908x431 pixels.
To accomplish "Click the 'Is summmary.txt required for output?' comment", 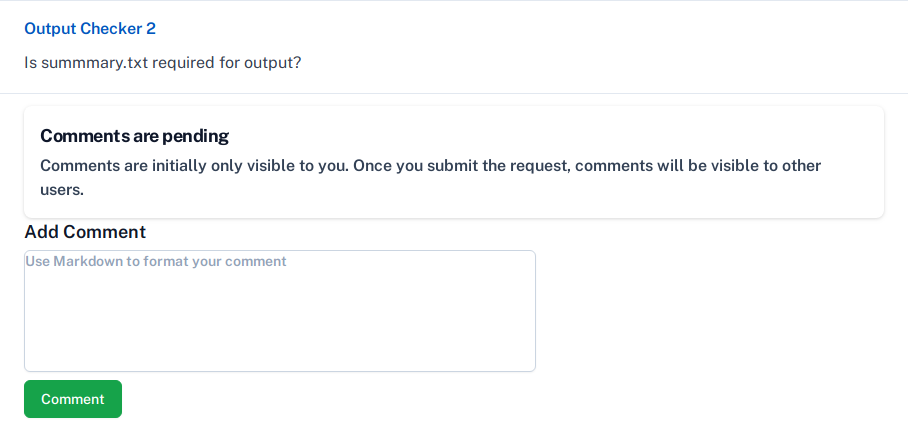I will coord(163,62).
